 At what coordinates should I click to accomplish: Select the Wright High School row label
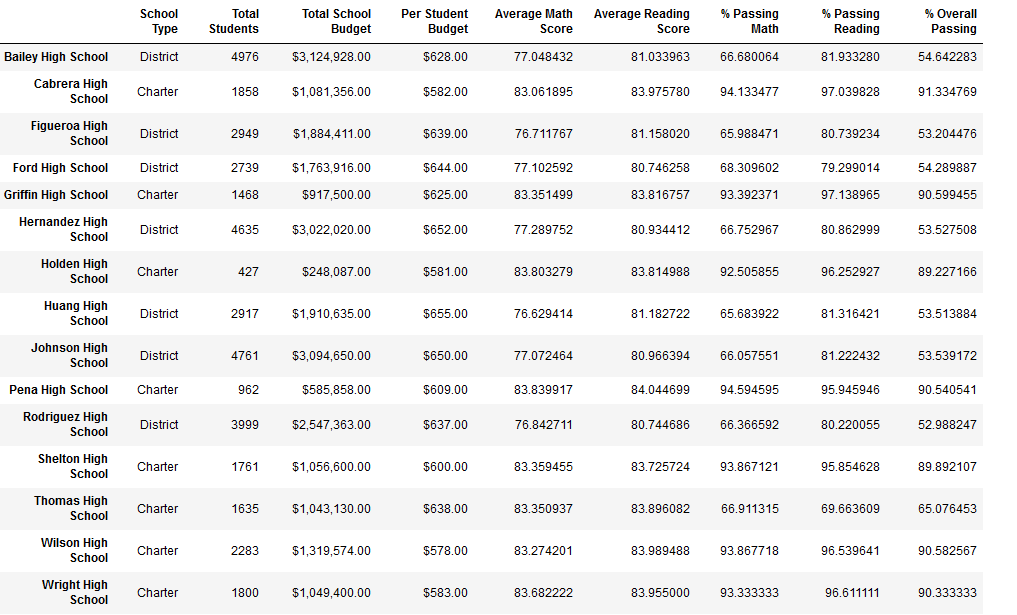(75, 592)
